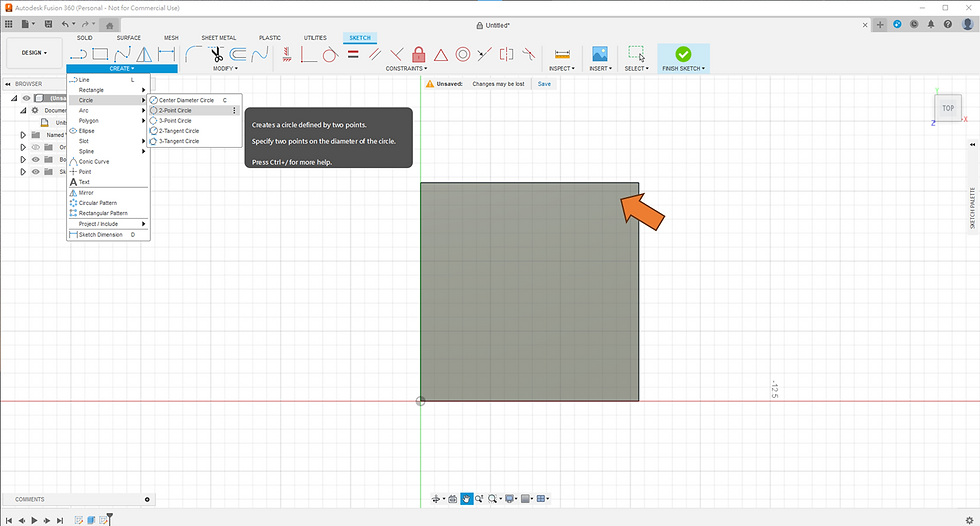Apply the Concentric constraint icon
Viewport: 980px width, 526px height.
[x=462, y=54]
